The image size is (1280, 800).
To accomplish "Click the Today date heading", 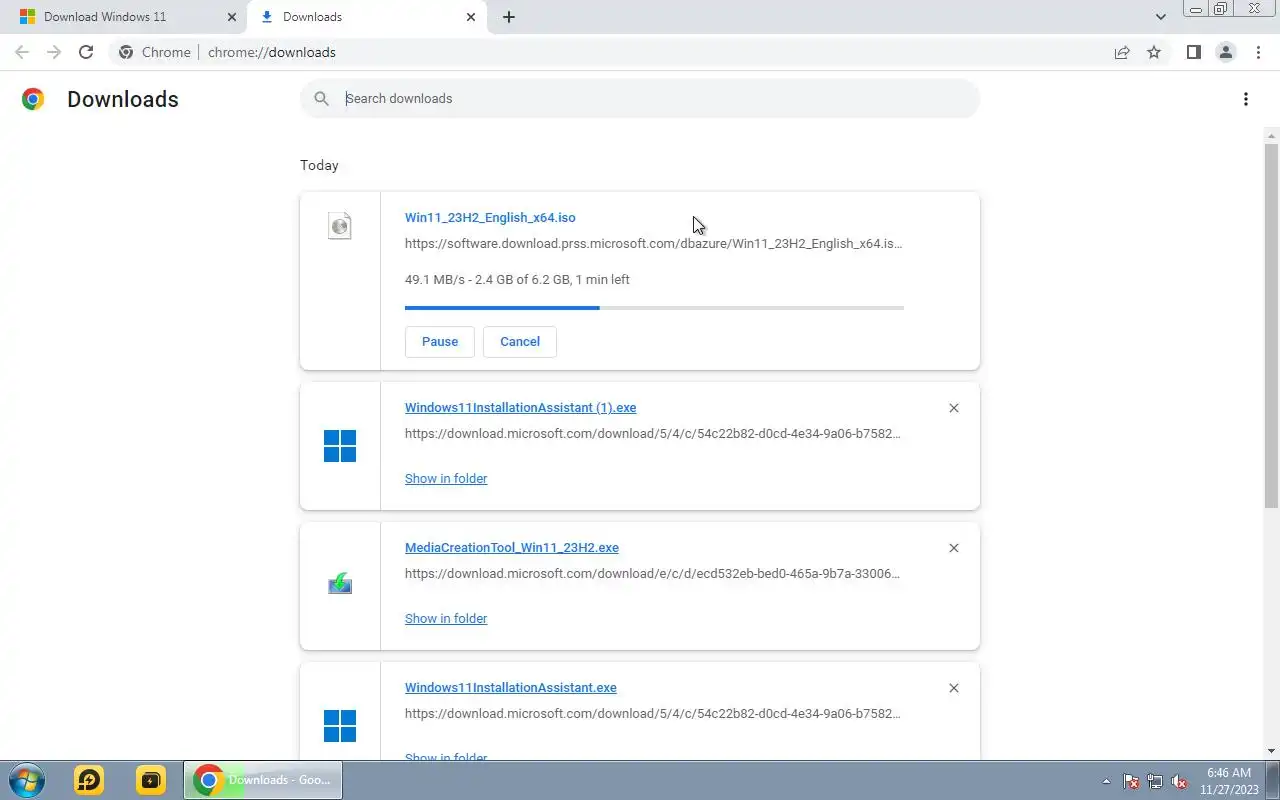I will pos(319,165).
